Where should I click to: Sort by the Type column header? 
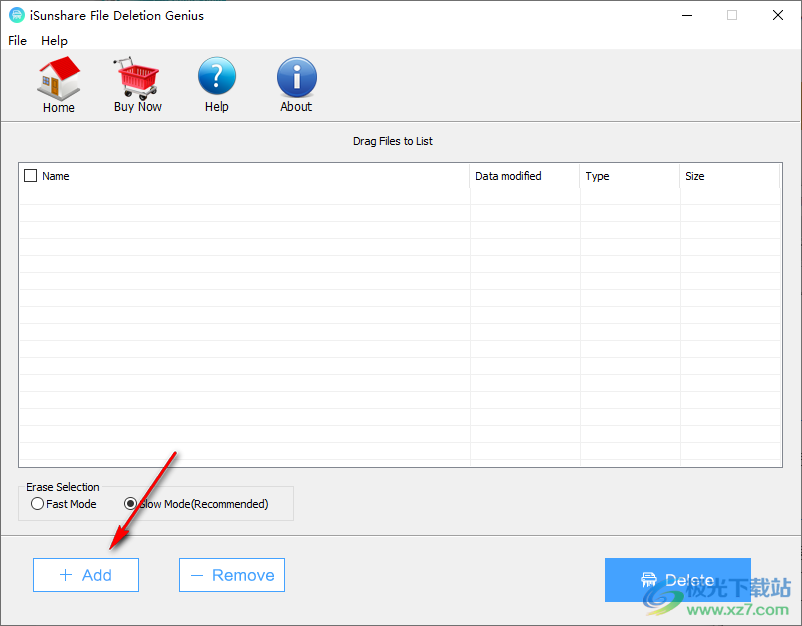pyautogui.click(x=630, y=176)
